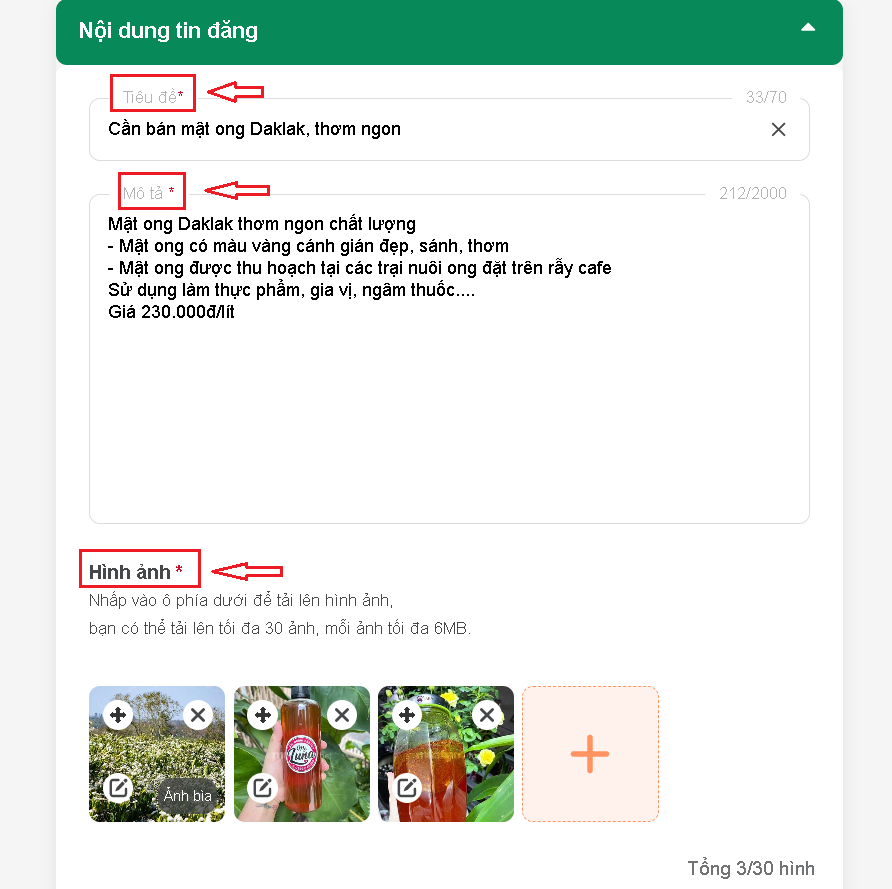Collapse the Nội dung tin đăng section
The width and height of the screenshot is (892, 889).
pyautogui.click(x=808, y=28)
